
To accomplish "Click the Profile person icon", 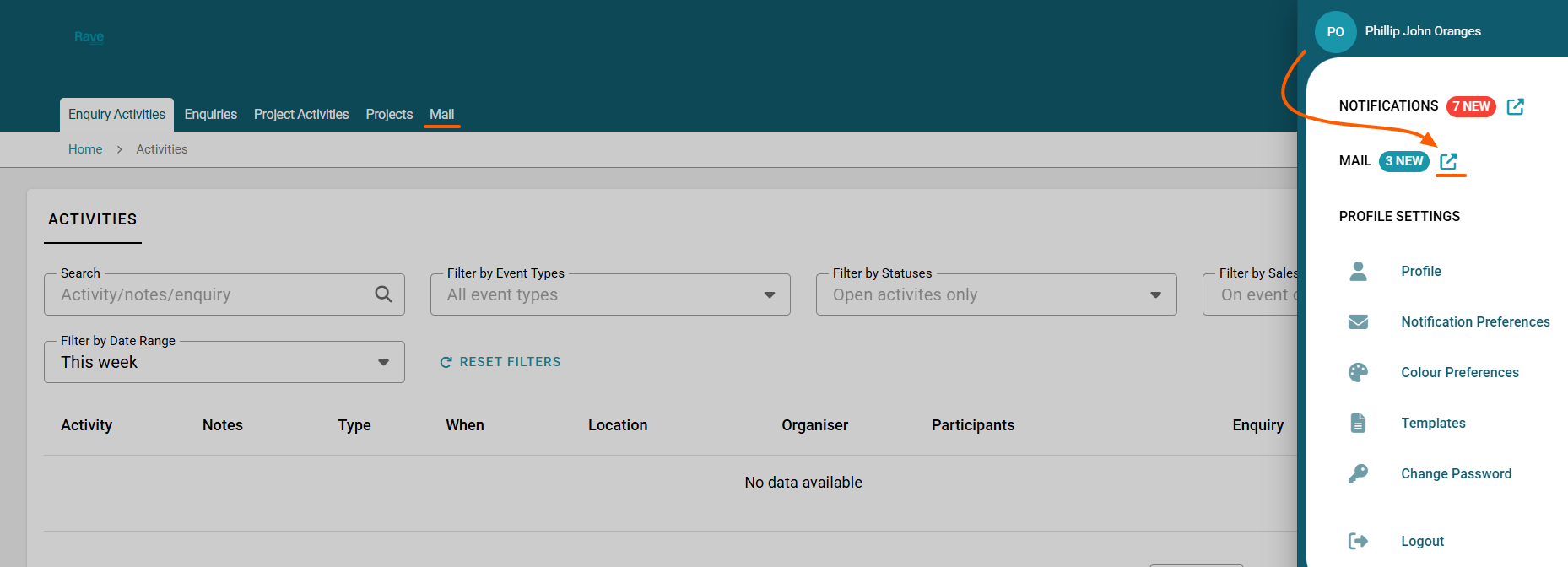I will point(1358,271).
